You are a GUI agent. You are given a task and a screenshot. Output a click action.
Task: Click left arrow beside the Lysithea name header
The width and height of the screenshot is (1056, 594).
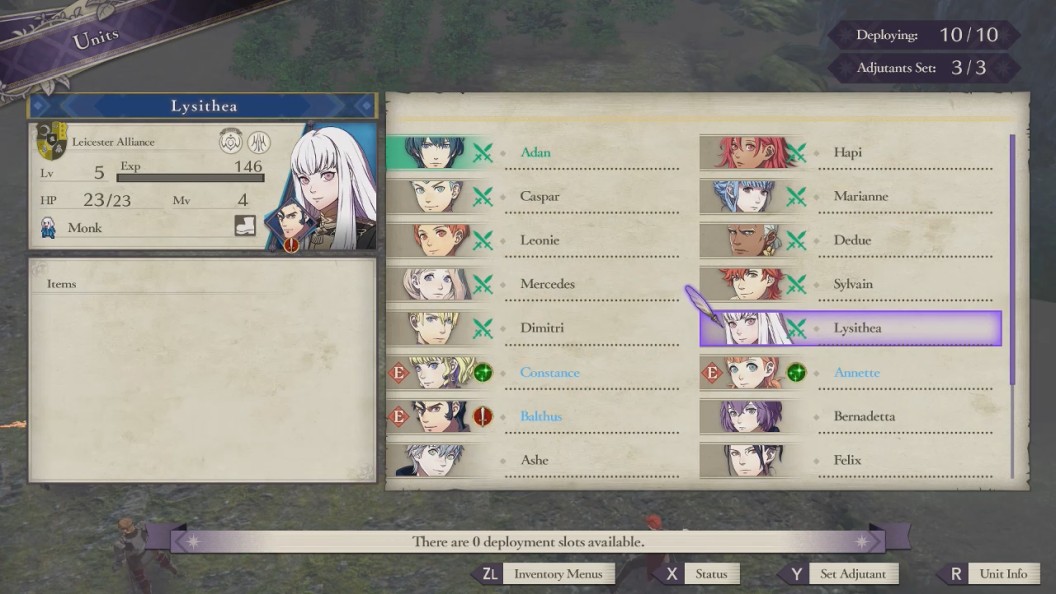click(38, 106)
